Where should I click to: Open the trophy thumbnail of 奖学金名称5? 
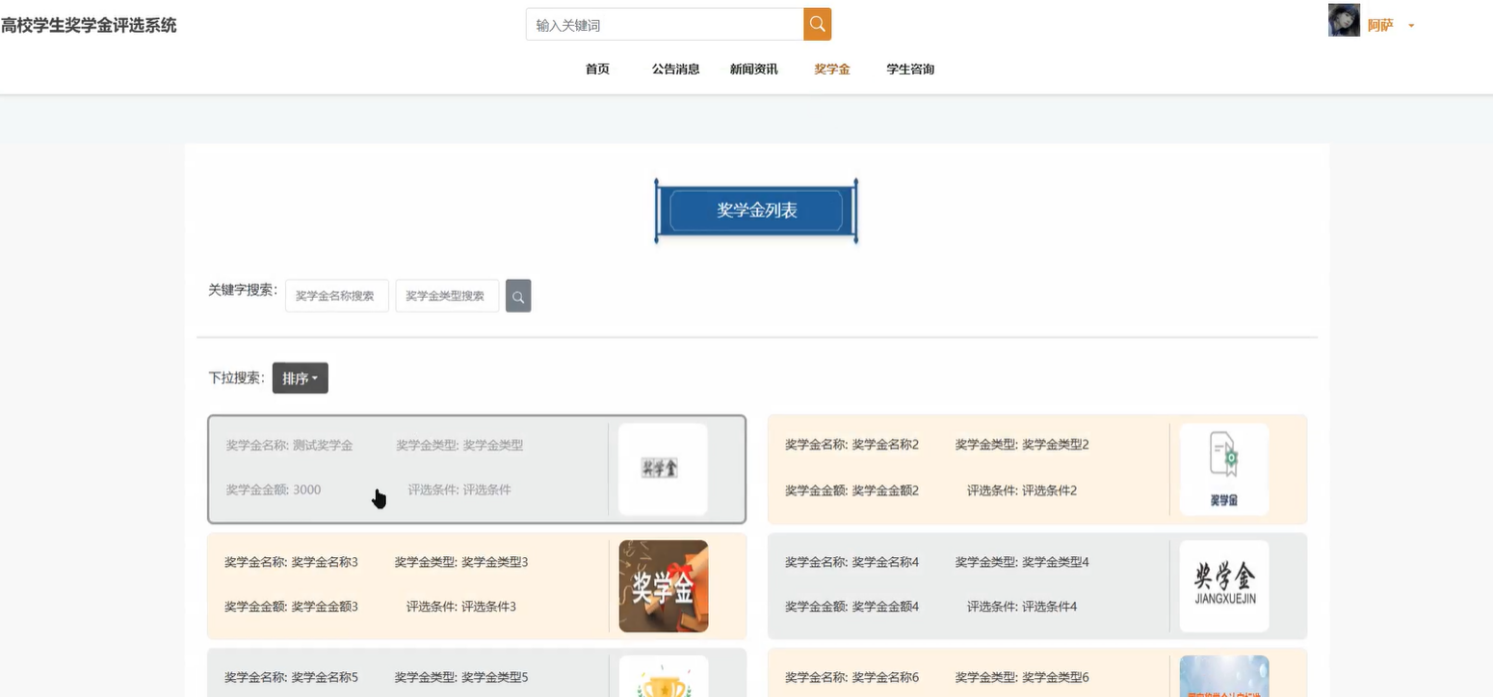(663, 677)
